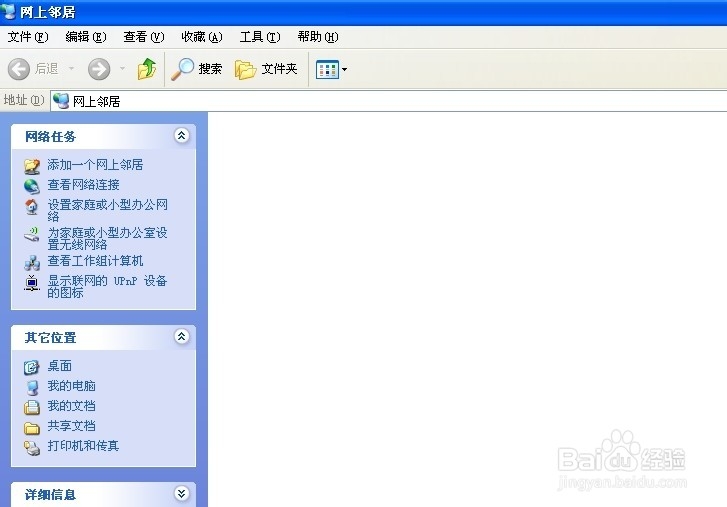Go to 共享文档 link
This screenshot has height=507, width=727.
[x=71, y=426]
